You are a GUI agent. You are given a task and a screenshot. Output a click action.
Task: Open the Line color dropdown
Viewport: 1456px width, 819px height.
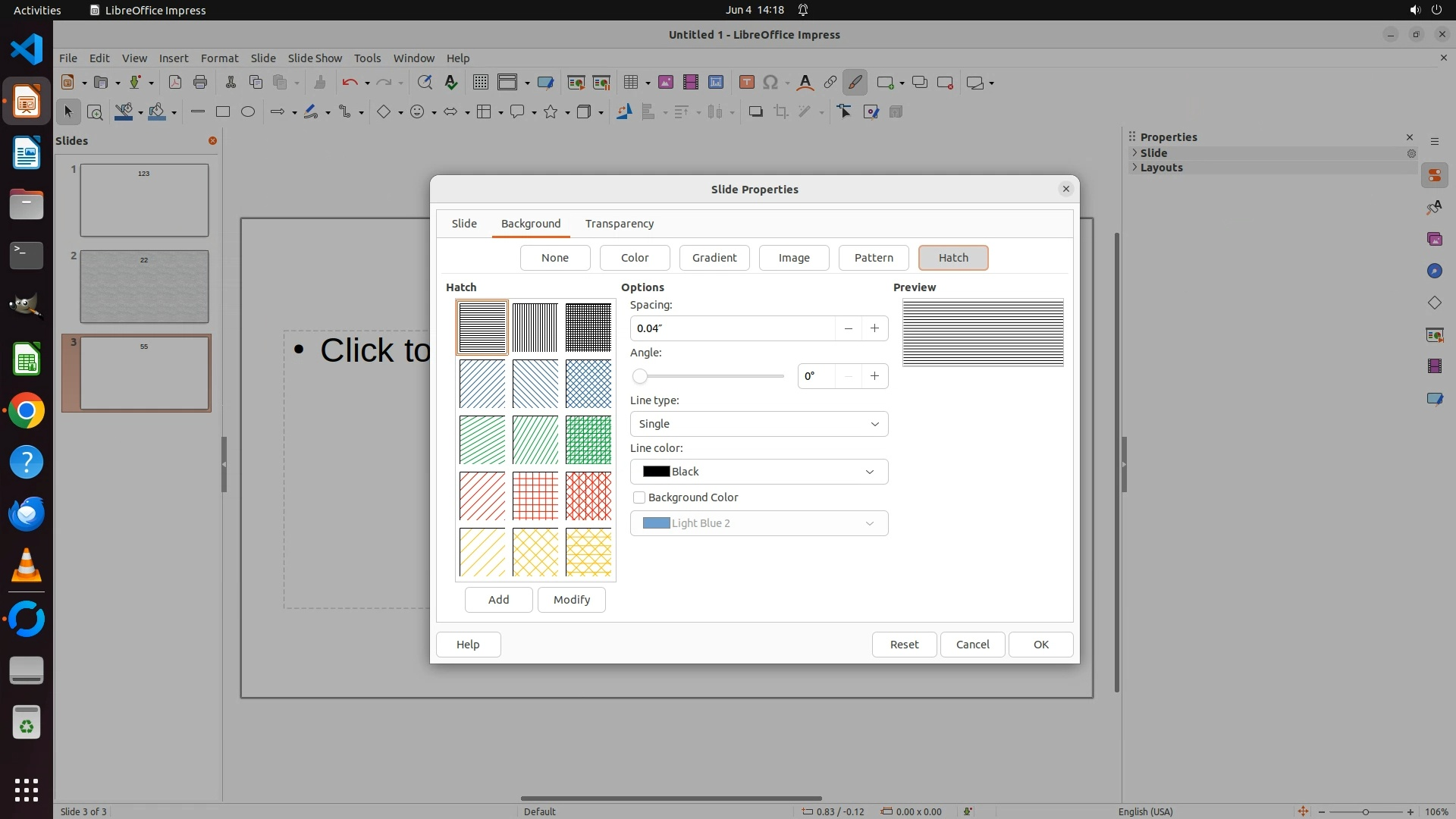pos(758,472)
